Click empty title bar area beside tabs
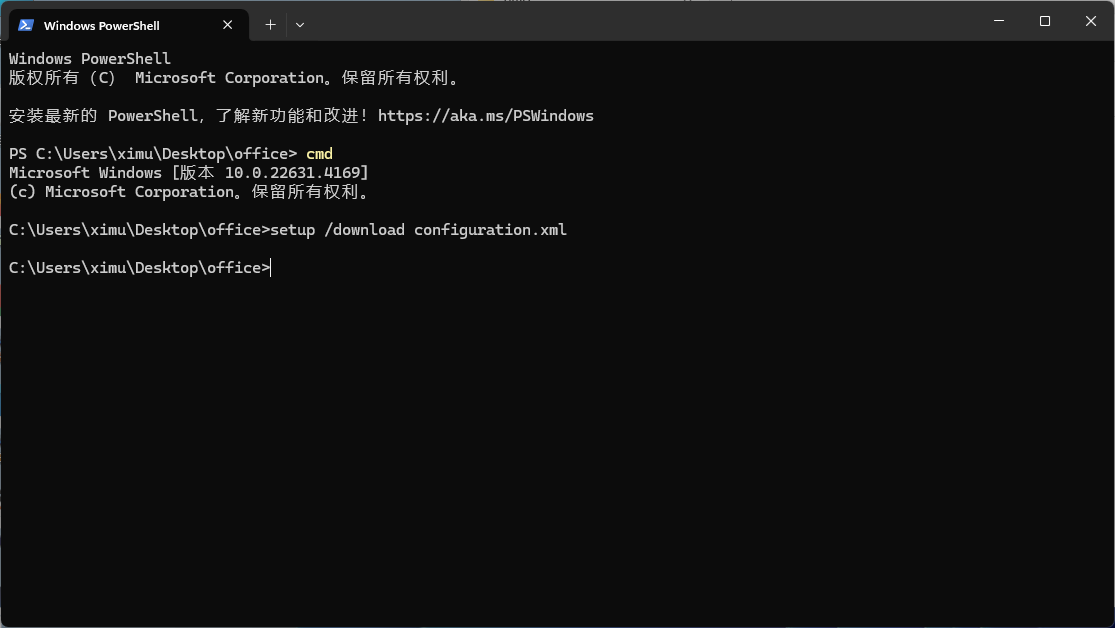Viewport: 1115px width, 628px height. tap(640, 21)
